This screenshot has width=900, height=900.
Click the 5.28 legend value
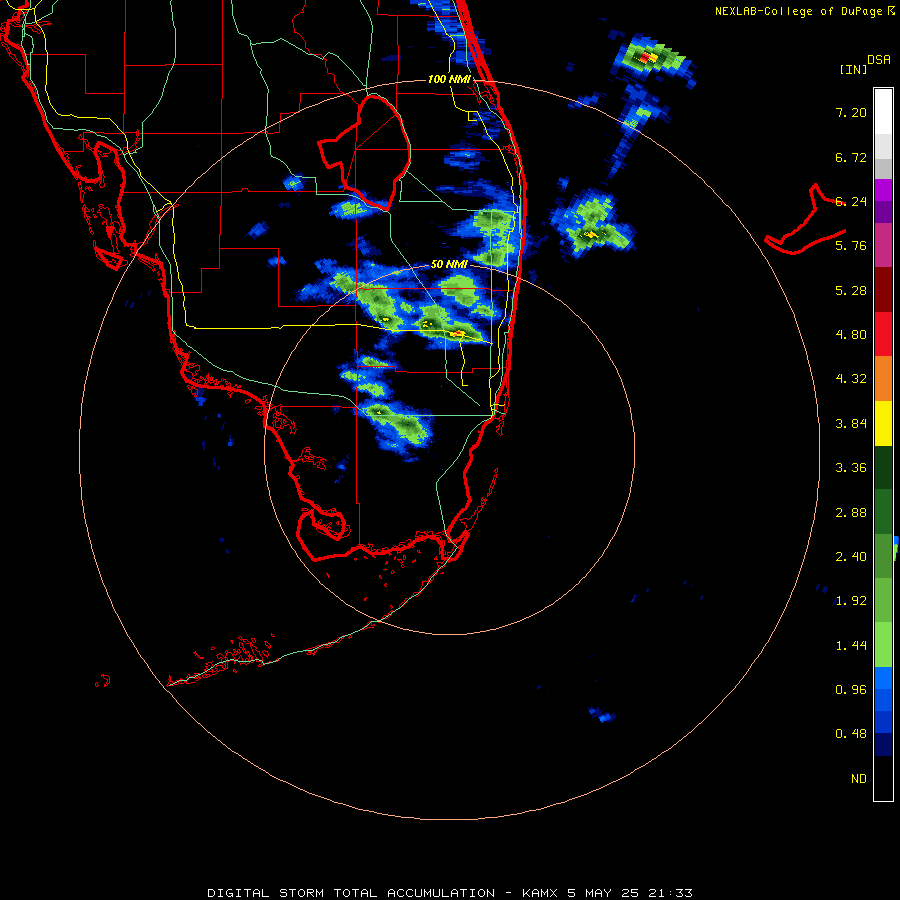pyautogui.click(x=851, y=290)
